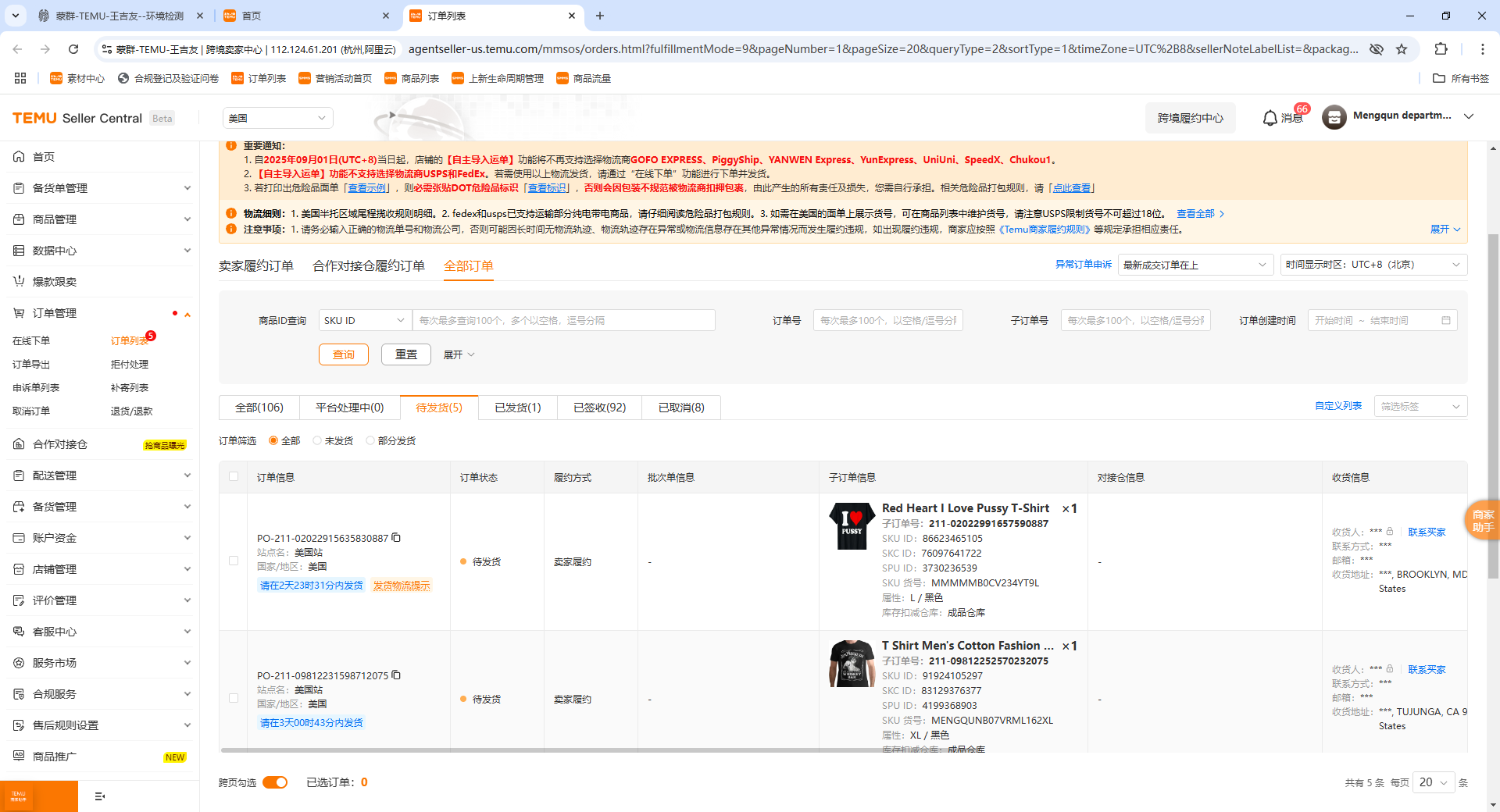Open the 数据中心 sidebar section
The width and height of the screenshot is (1500, 812).
pyautogui.click(x=55, y=250)
